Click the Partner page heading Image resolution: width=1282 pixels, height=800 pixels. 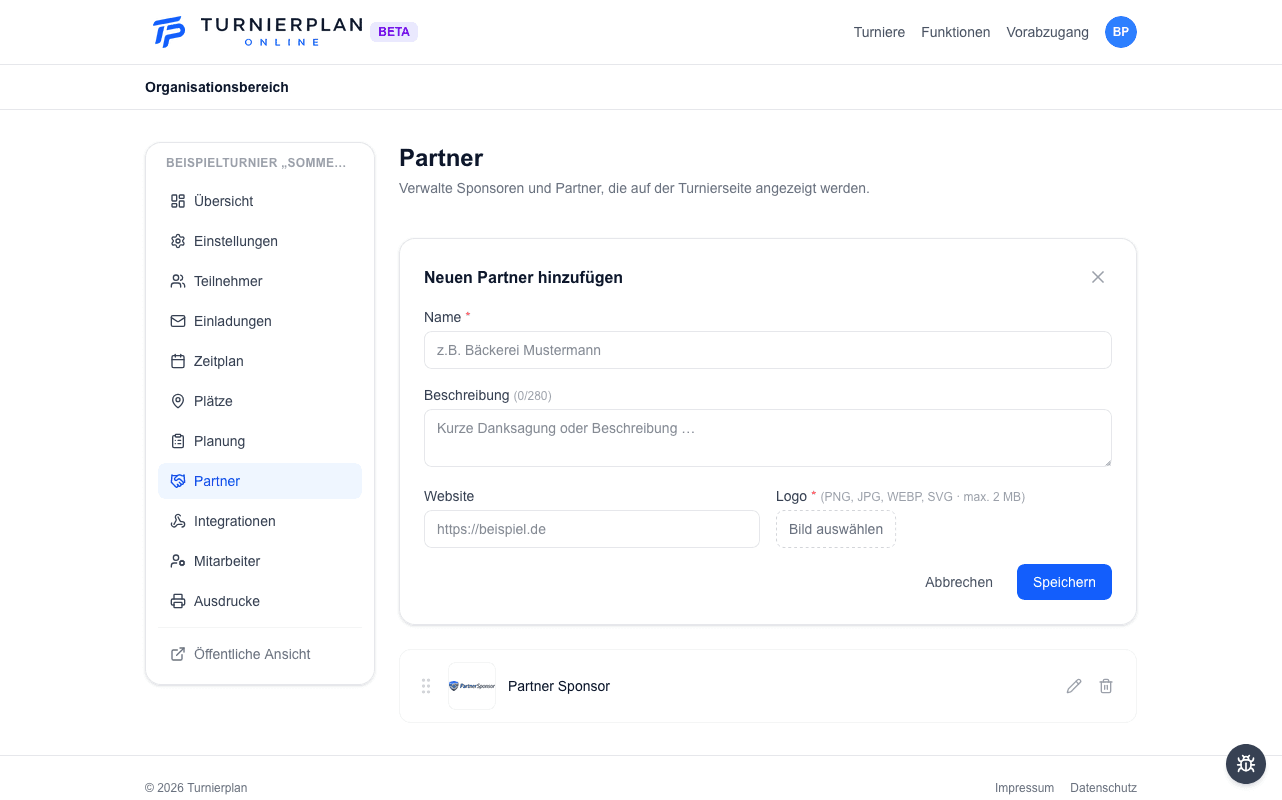pos(441,158)
